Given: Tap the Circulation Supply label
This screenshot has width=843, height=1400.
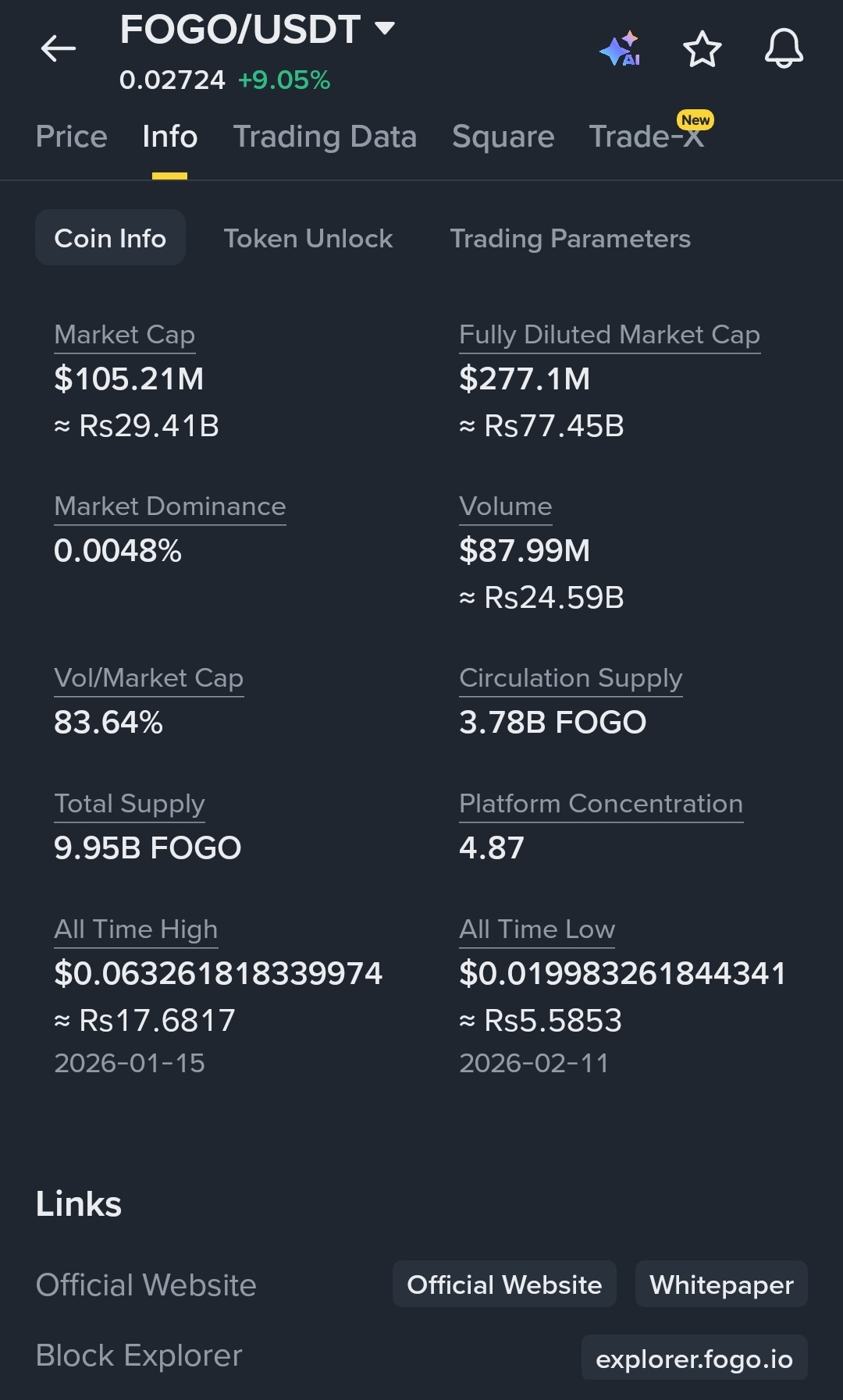Looking at the screenshot, I should (571, 678).
